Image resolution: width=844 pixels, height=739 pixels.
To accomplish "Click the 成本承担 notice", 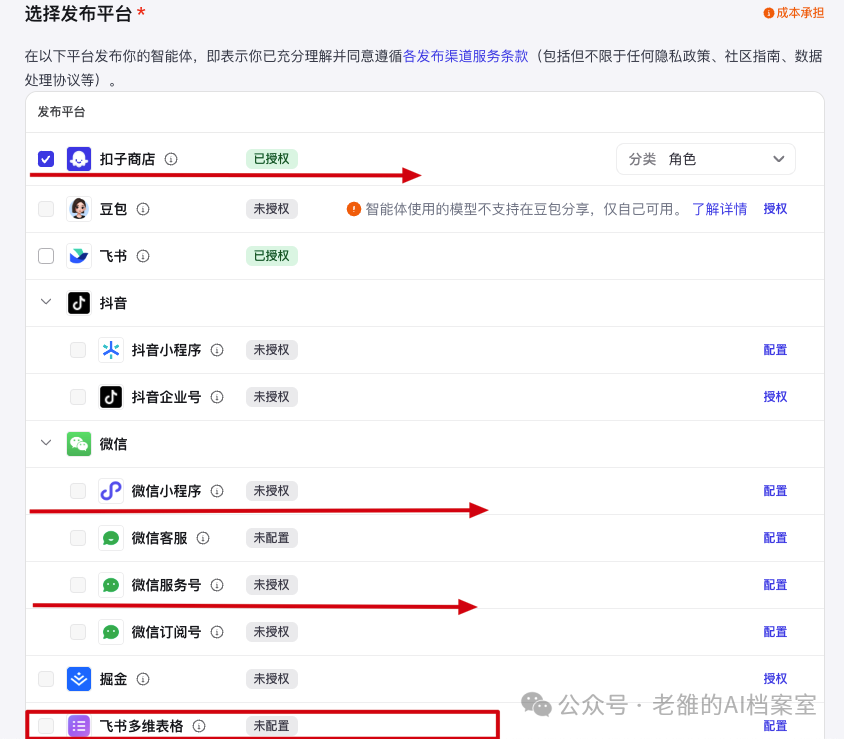I will coord(794,13).
